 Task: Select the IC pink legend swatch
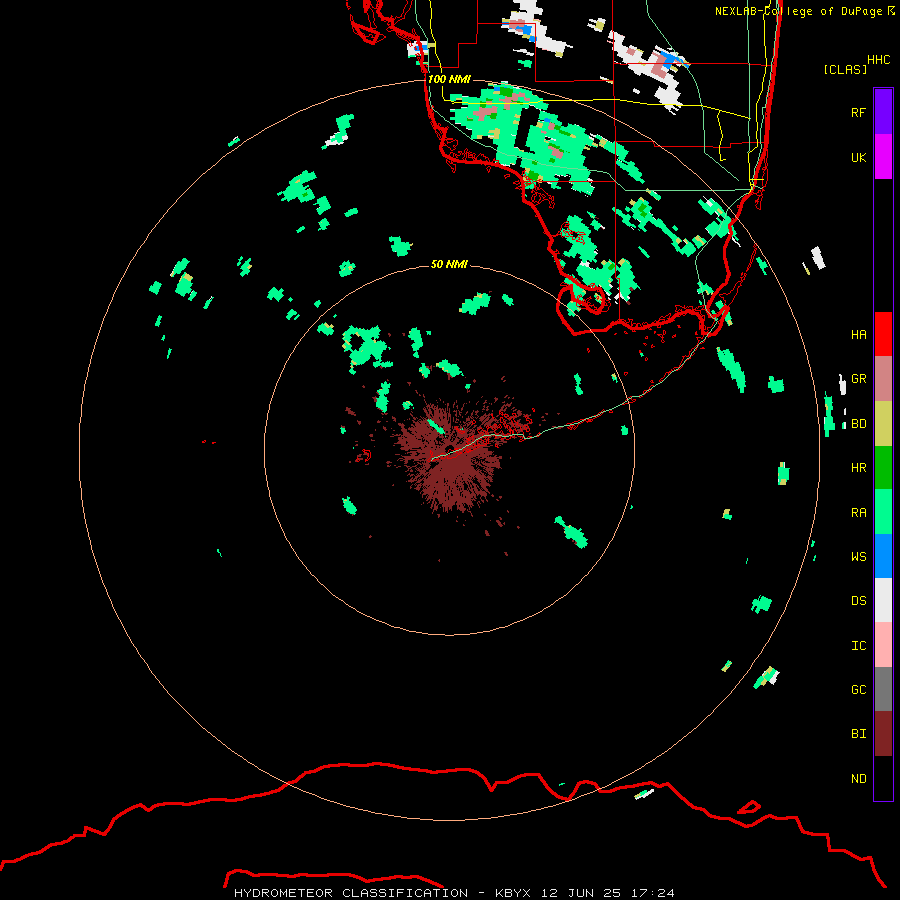[x=883, y=645]
